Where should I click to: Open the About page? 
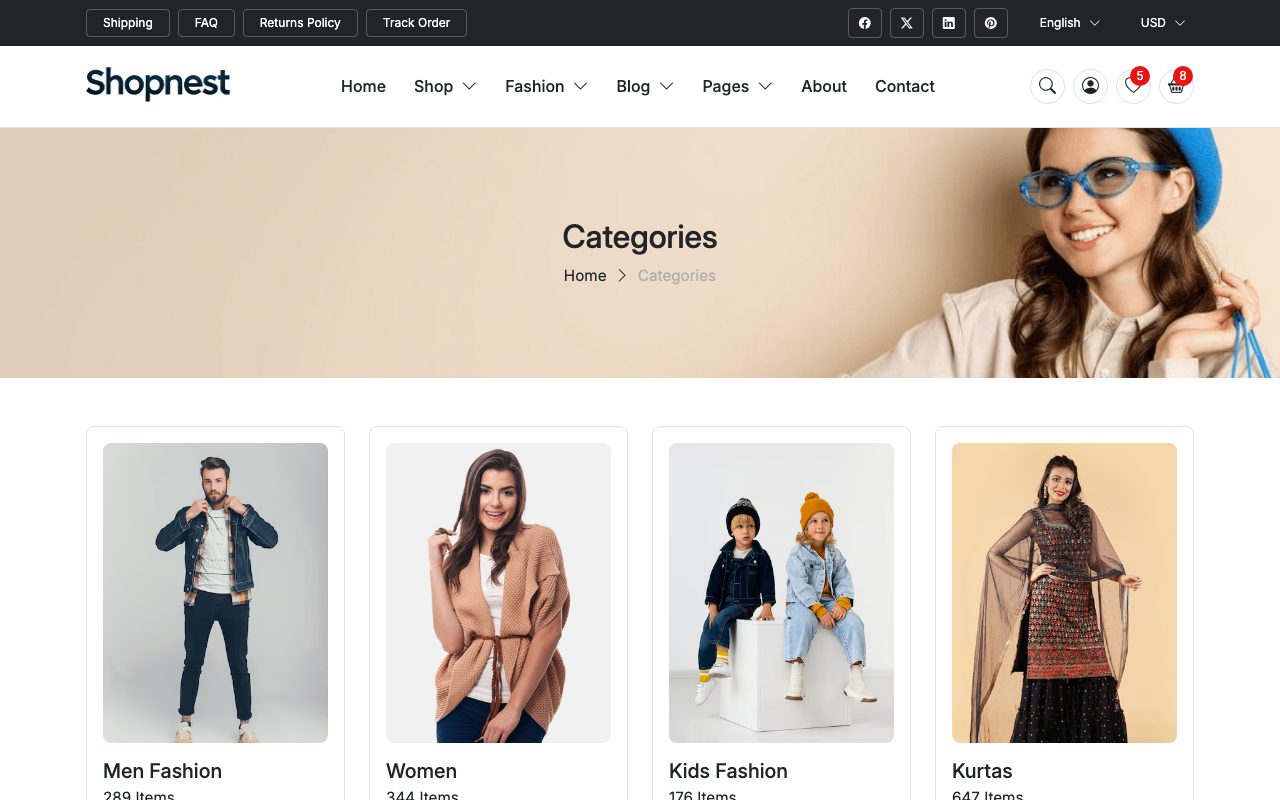(824, 86)
